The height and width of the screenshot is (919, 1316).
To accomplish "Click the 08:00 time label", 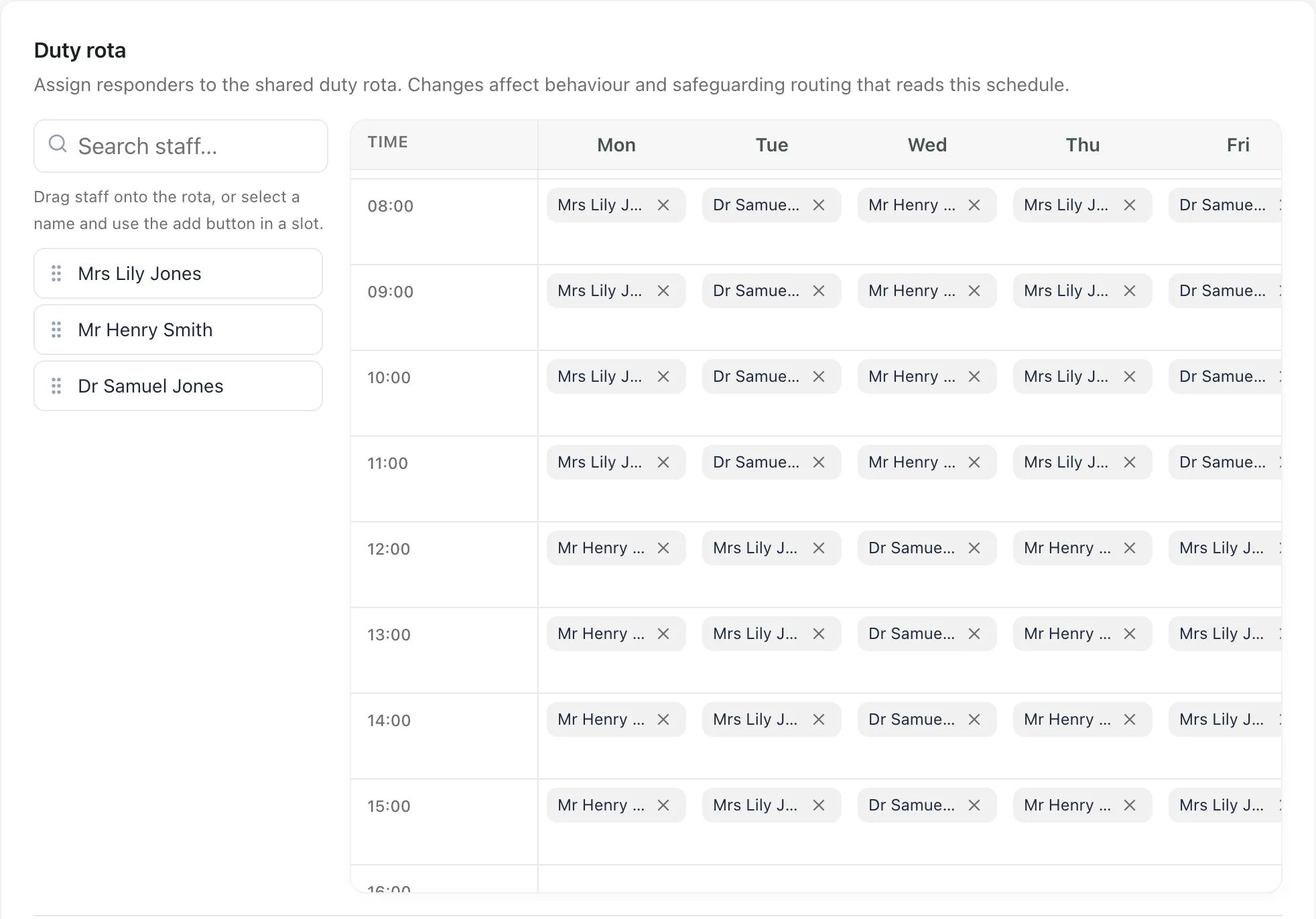I will coord(391,206).
